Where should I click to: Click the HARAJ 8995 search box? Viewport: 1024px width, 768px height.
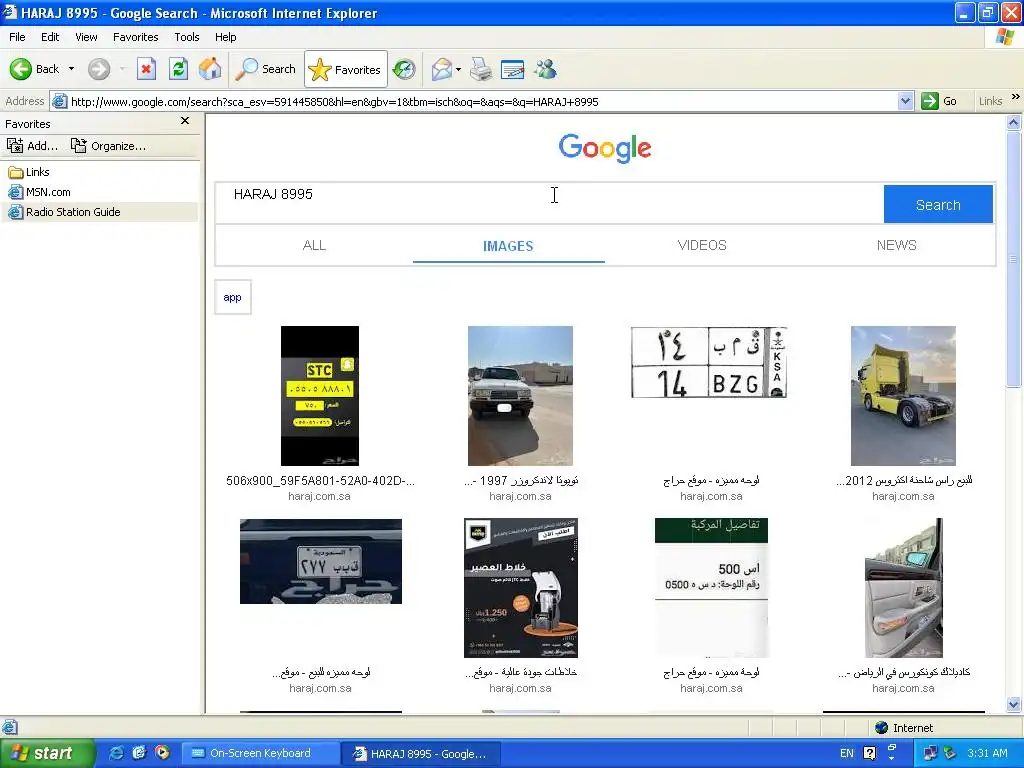[x=549, y=203]
